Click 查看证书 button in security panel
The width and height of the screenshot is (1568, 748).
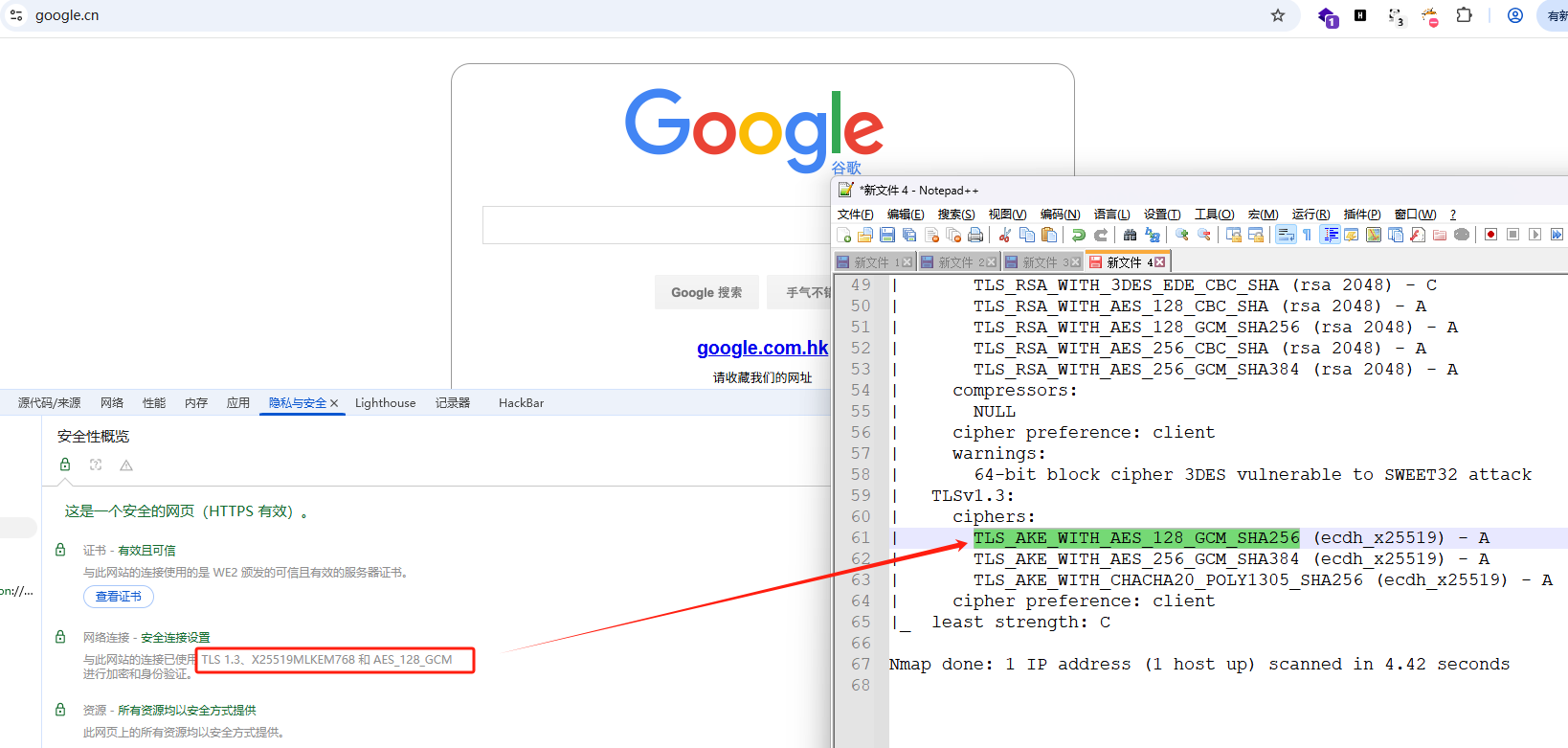click(119, 597)
